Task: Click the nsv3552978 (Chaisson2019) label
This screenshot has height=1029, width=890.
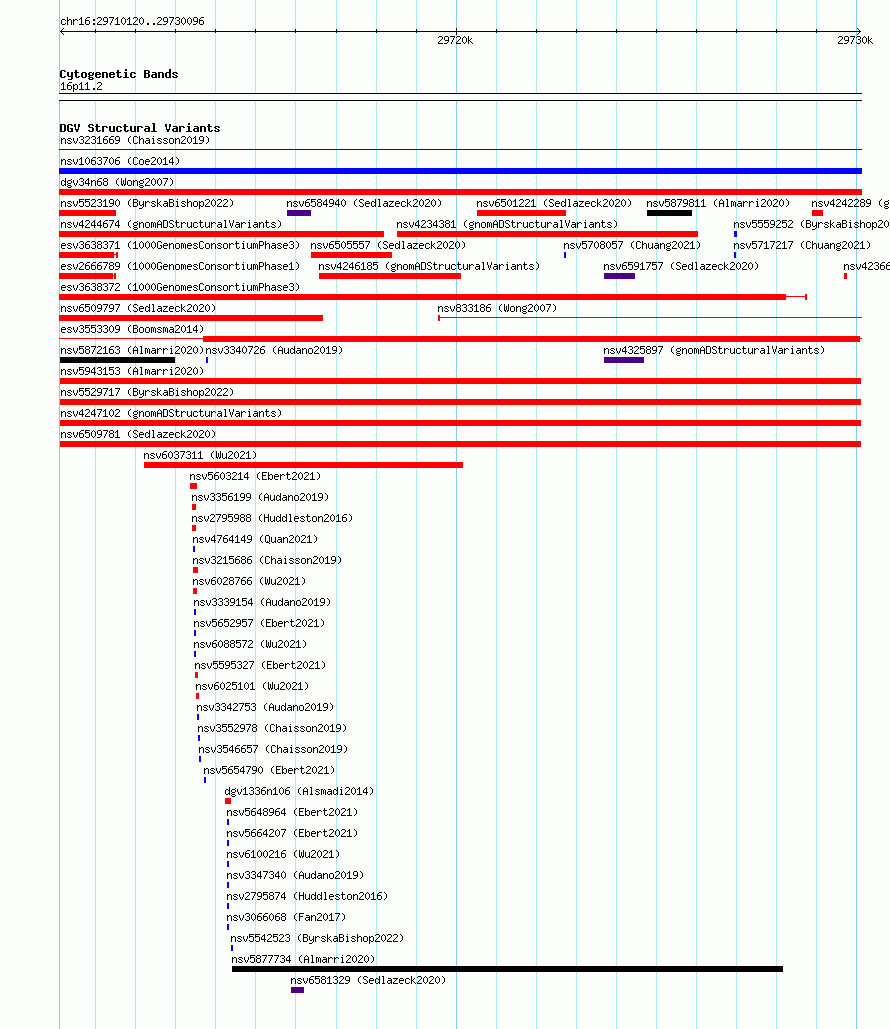Action: pos(272,728)
